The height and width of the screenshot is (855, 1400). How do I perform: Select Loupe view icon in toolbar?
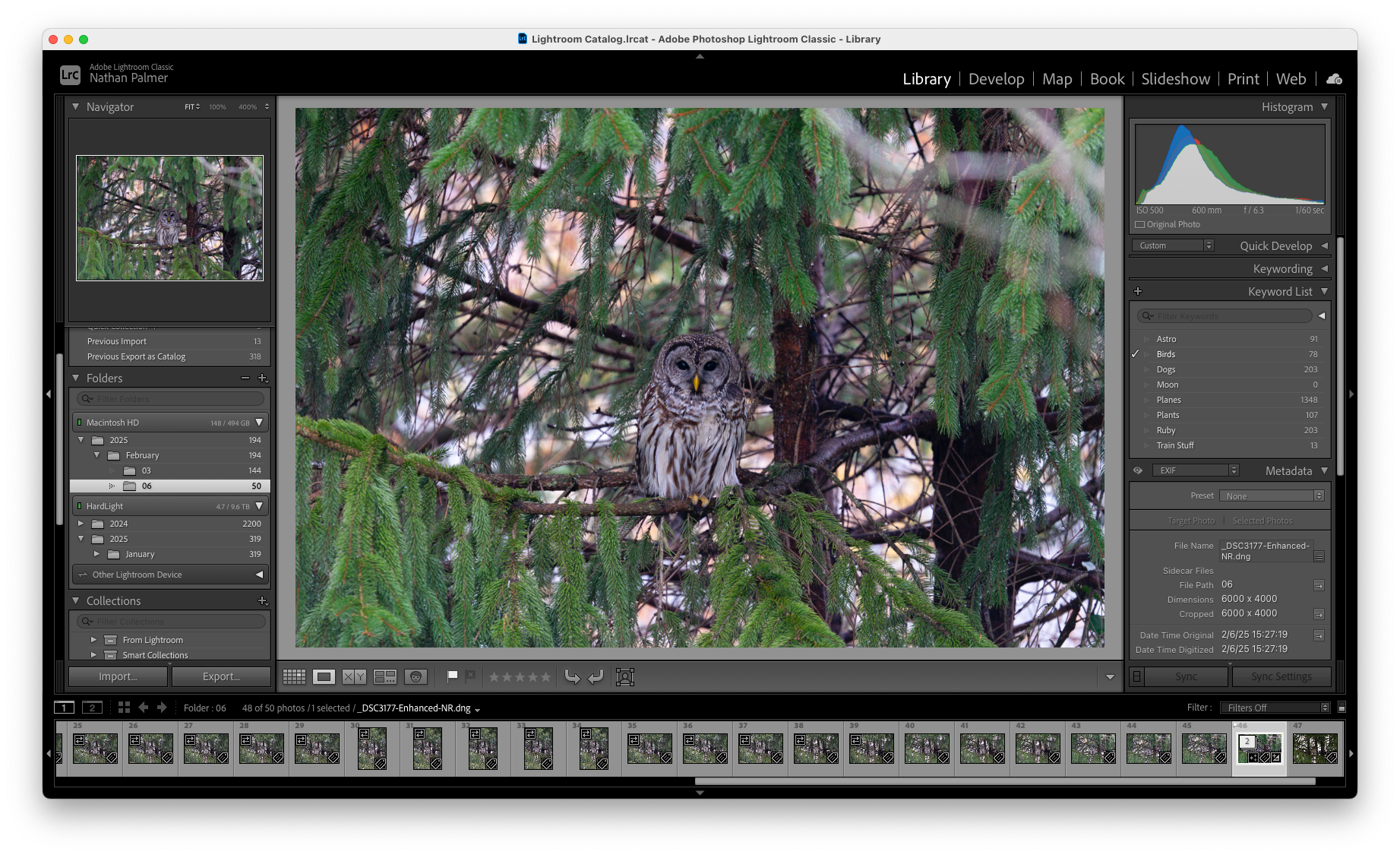coord(324,676)
